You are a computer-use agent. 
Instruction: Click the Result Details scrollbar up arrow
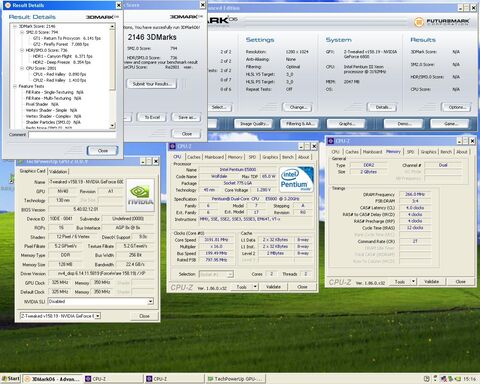point(112,26)
